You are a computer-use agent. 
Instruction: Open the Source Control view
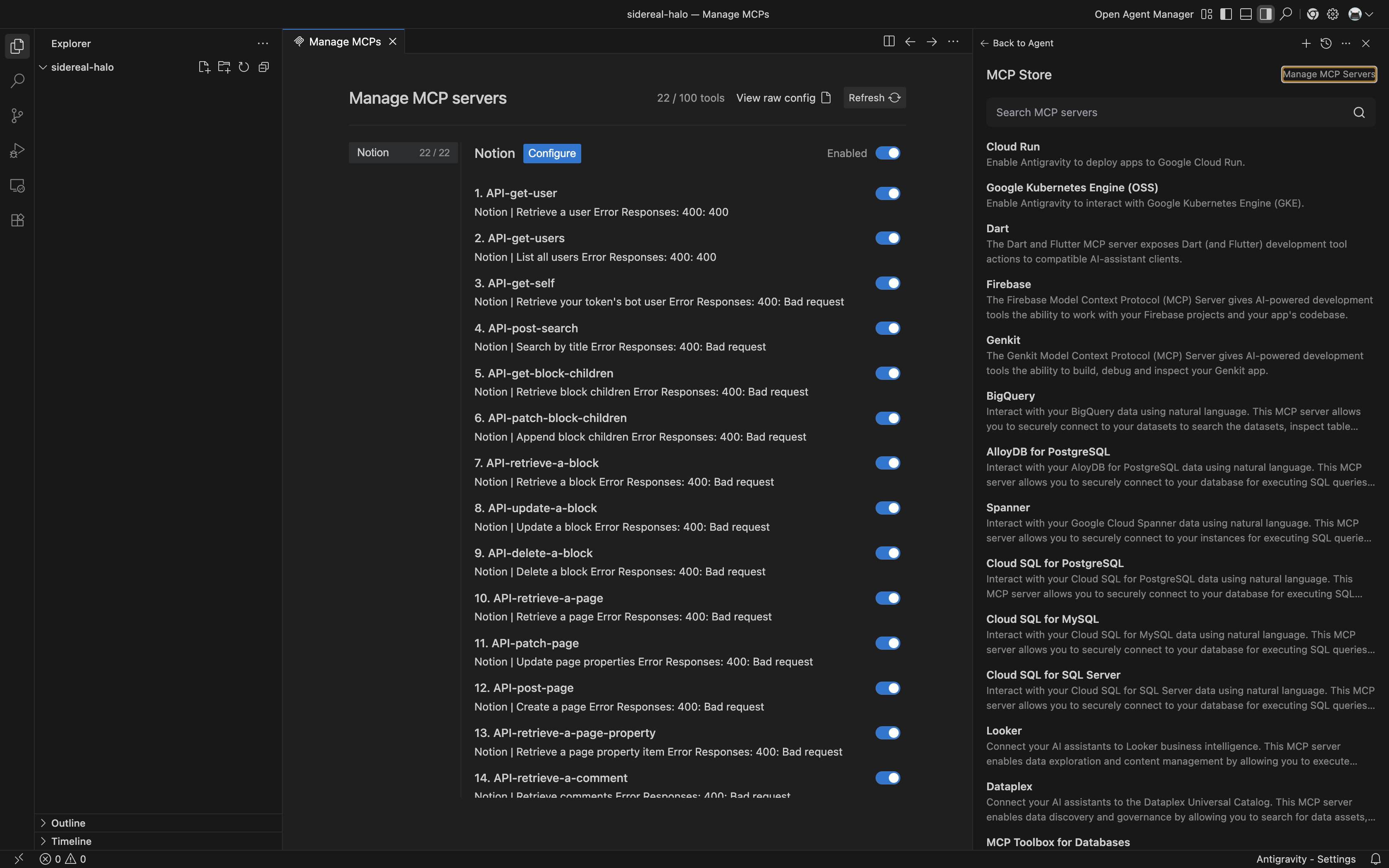pyautogui.click(x=17, y=116)
